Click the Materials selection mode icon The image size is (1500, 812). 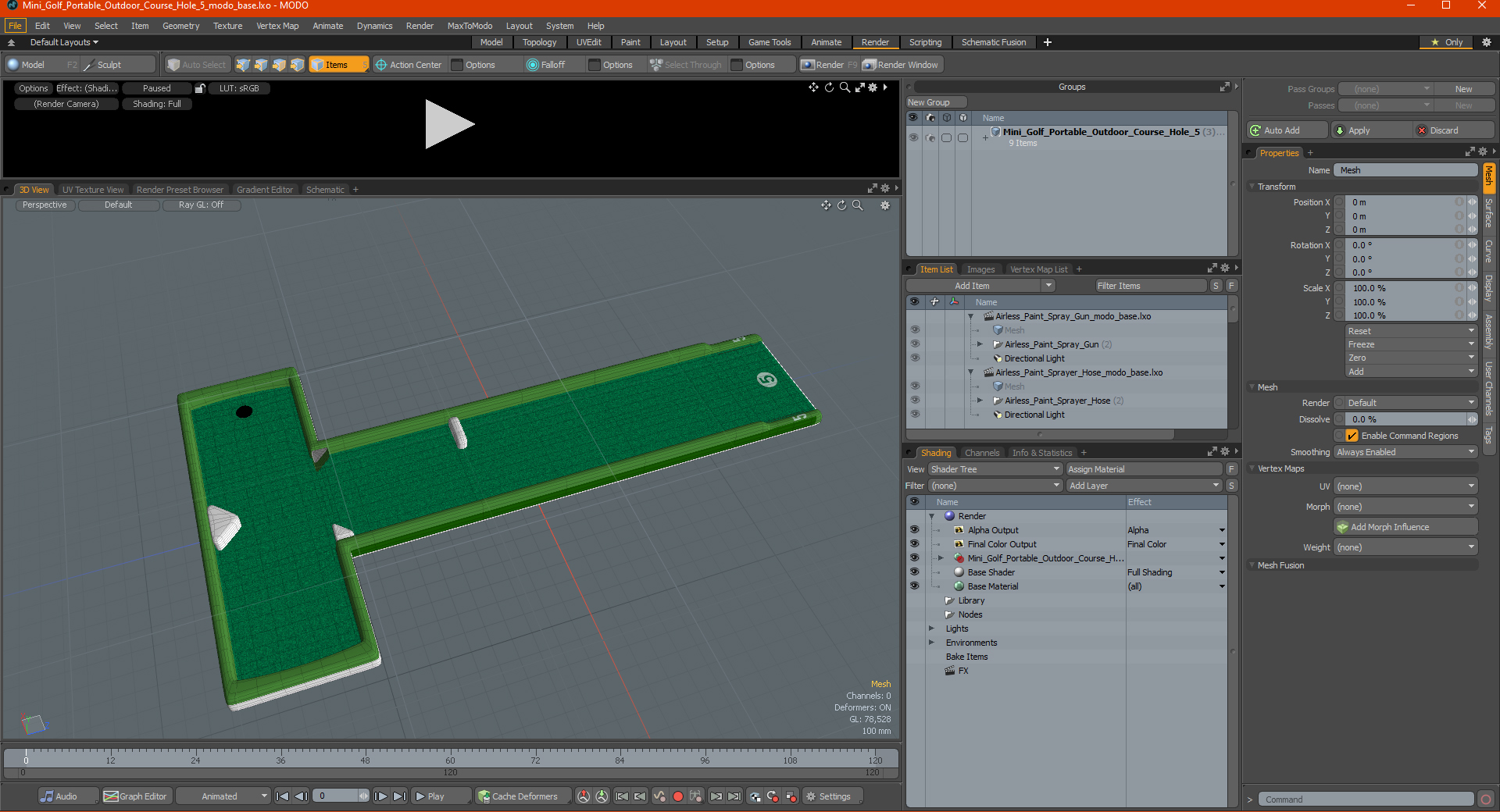297,65
